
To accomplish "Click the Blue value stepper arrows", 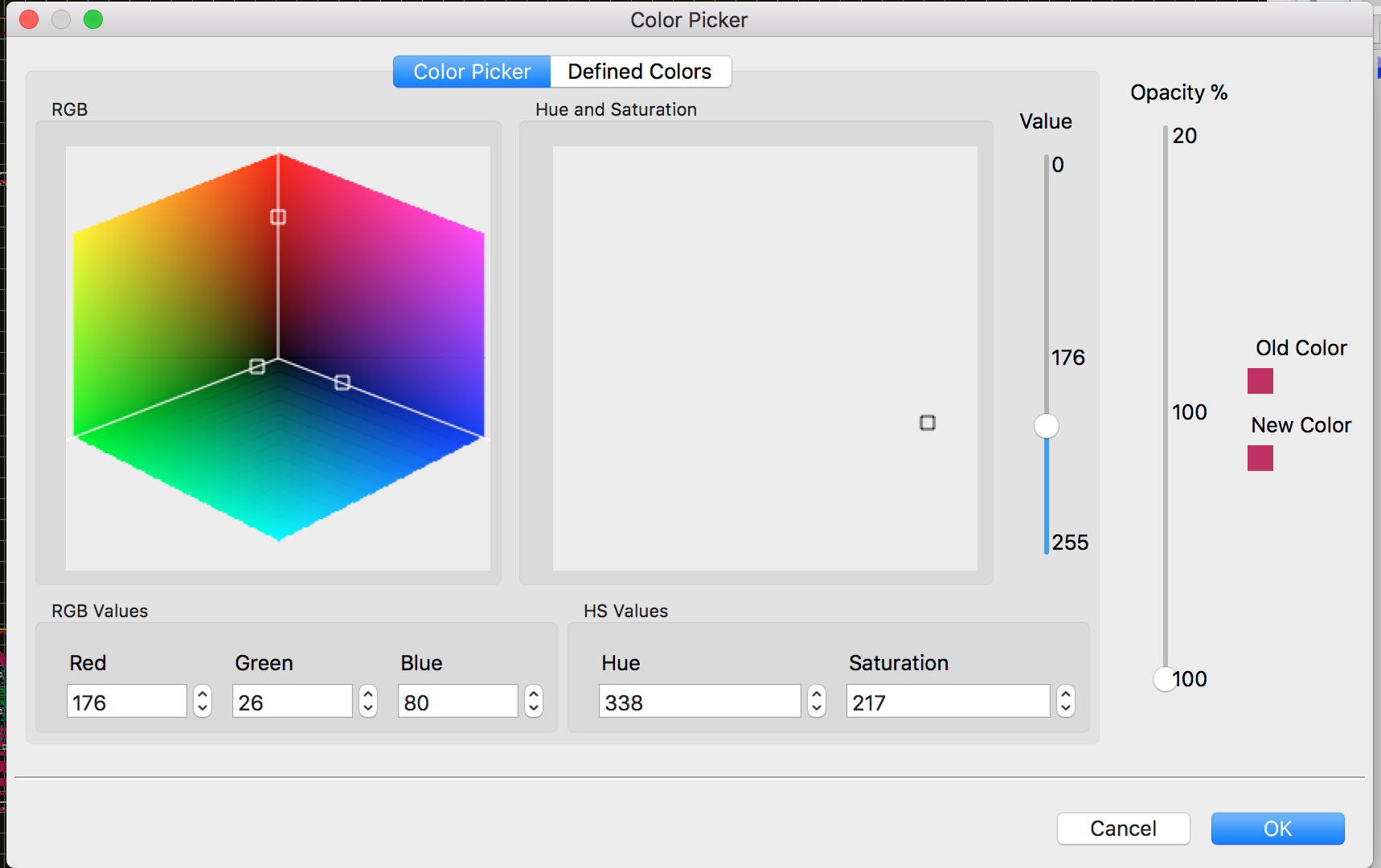I will [534, 702].
